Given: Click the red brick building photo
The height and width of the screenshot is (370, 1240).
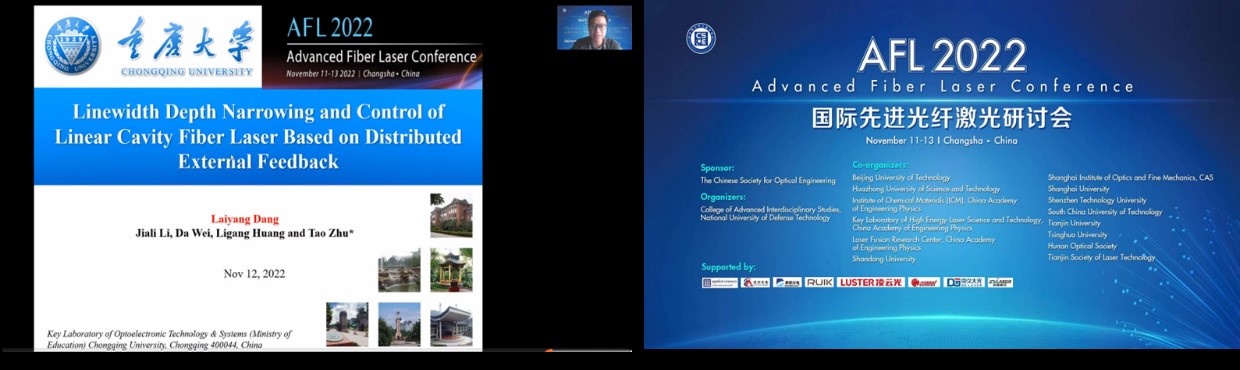Looking at the screenshot, I should coord(451,216).
